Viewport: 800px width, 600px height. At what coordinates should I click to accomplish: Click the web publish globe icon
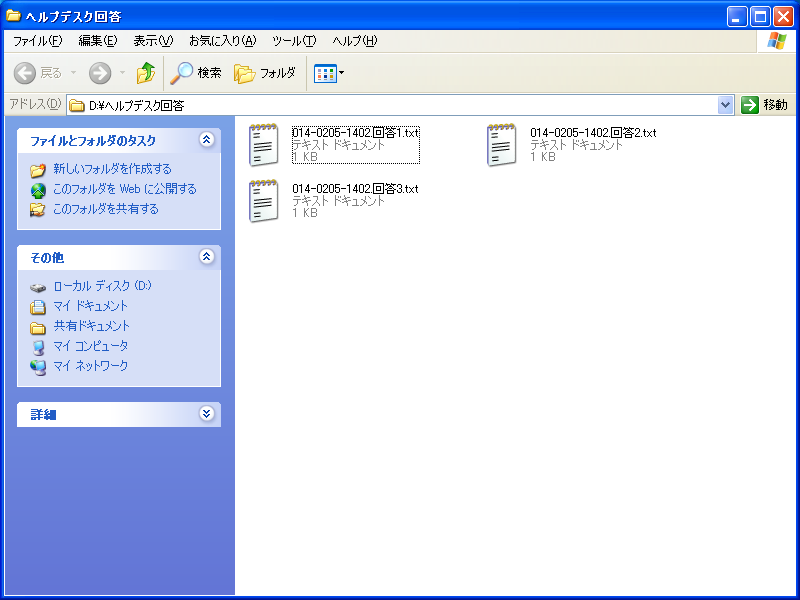(x=38, y=190)
